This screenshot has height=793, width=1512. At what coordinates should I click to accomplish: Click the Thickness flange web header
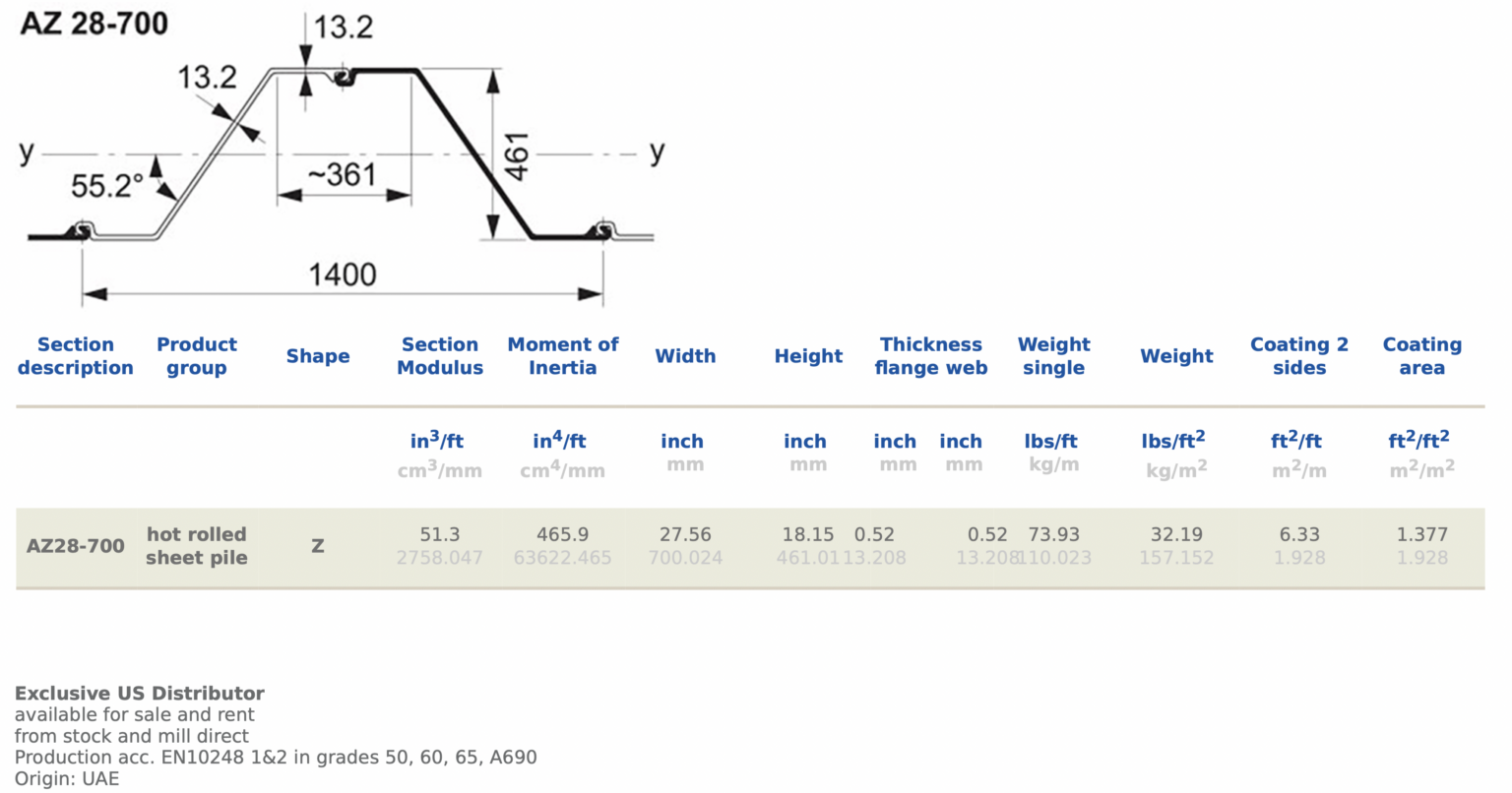(x=931, y=356)
